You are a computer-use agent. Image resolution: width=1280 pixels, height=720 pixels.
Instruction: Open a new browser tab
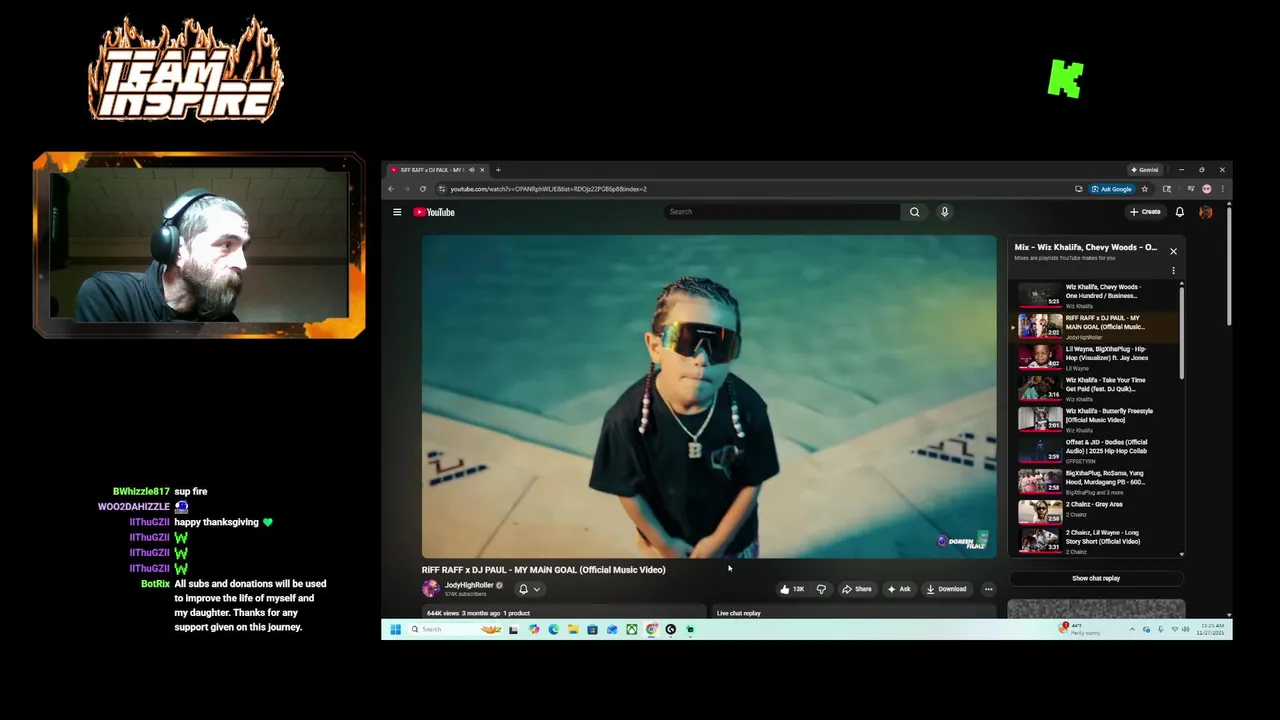498,170
